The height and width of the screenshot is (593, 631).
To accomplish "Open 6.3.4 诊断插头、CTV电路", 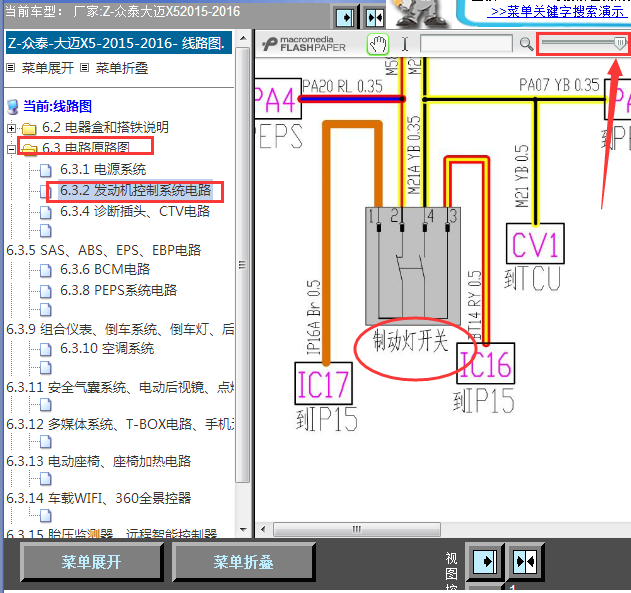I will pyautogui.click(x=135, y=211).
